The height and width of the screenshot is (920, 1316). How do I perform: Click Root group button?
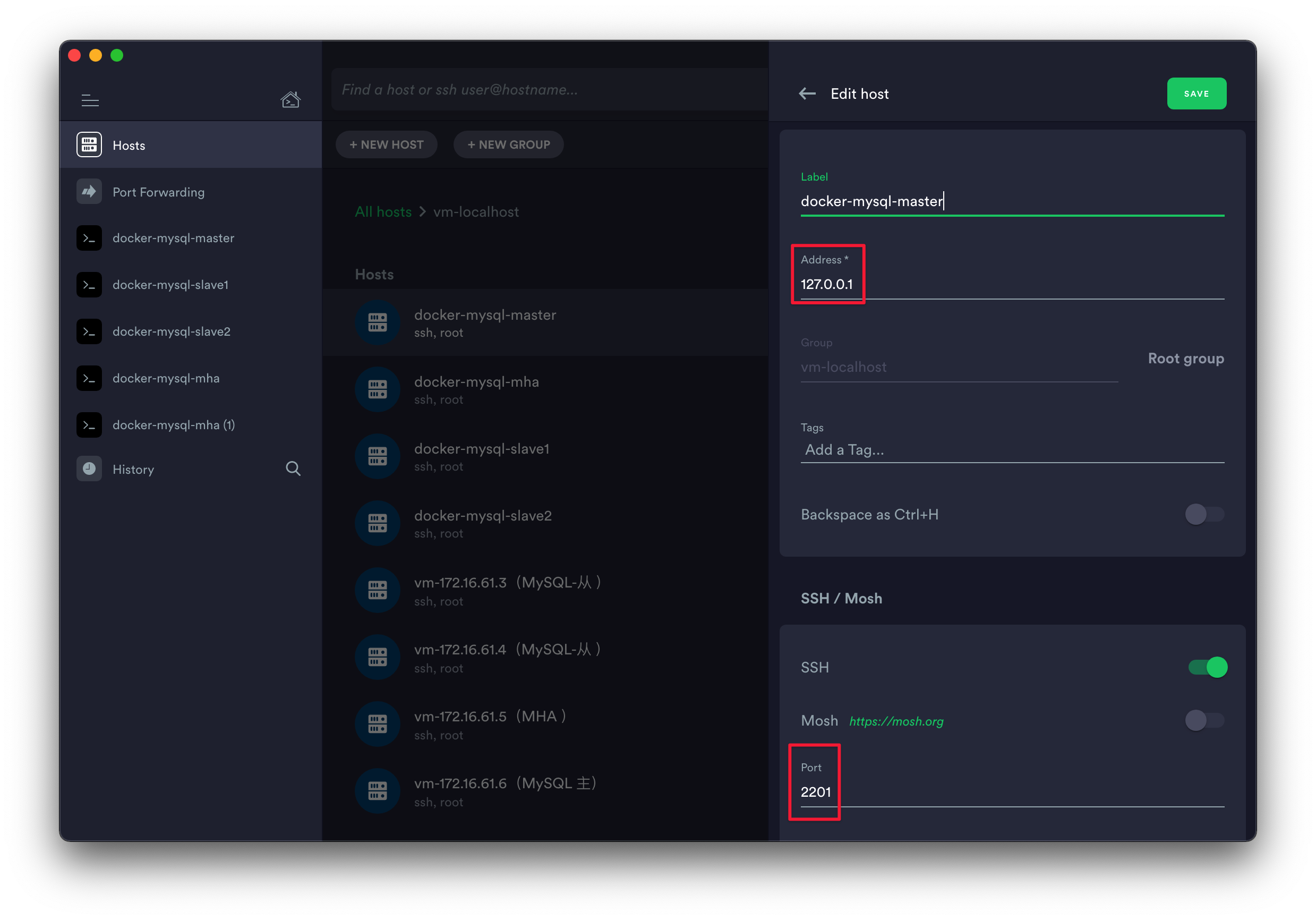coord(1186,359)
